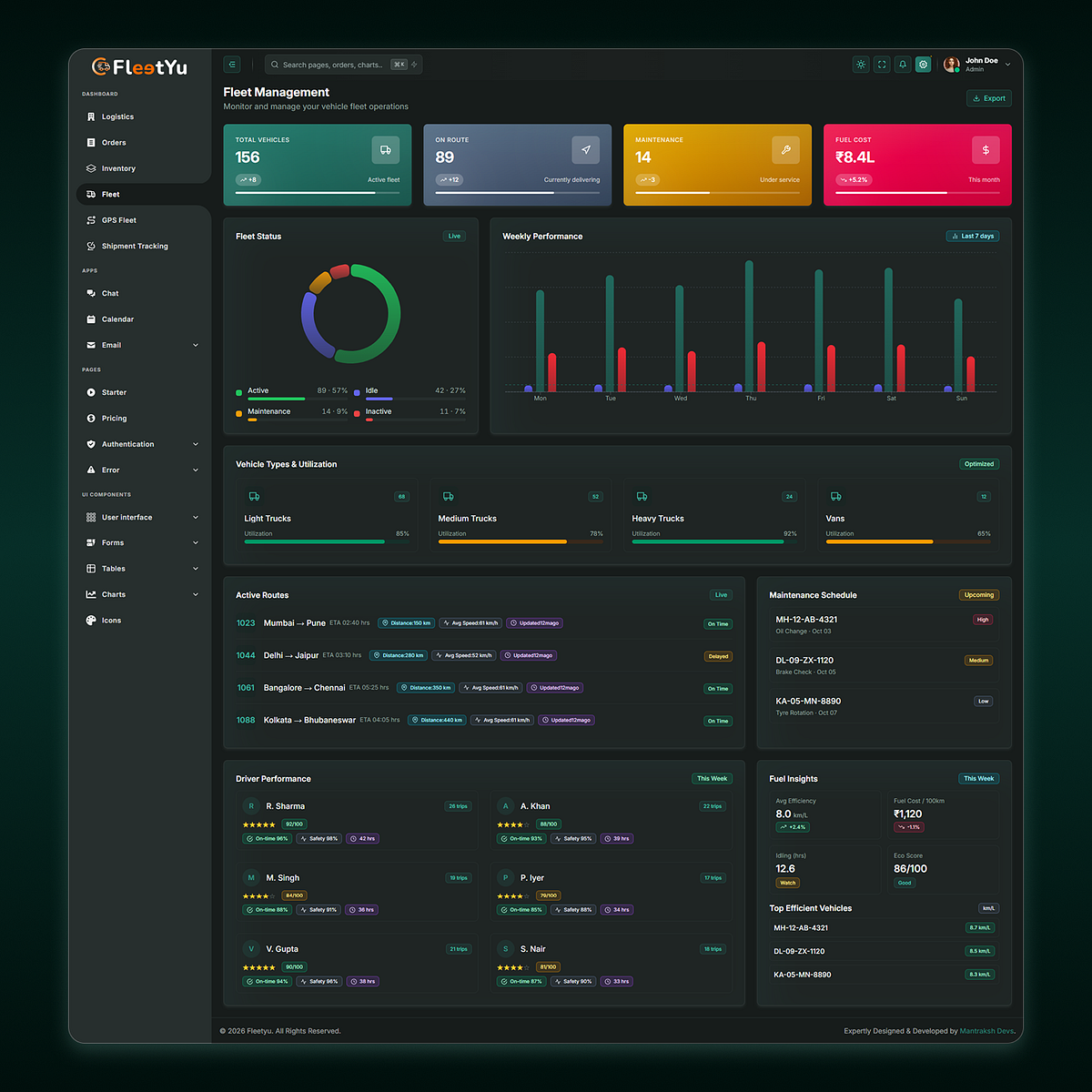Click the Optimized badge
1092x1092 pixels.
(979, 464)
